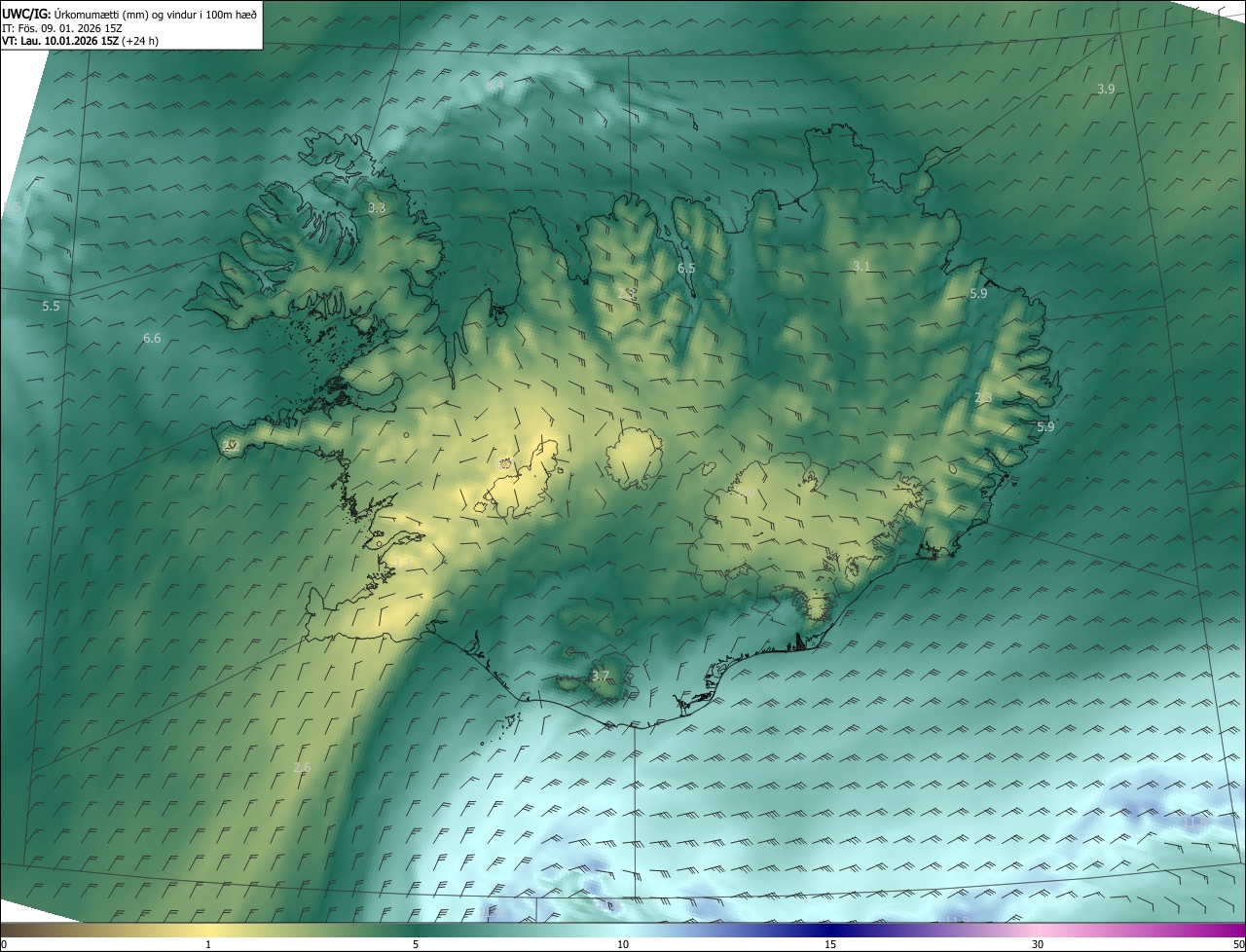Viewport: 1246px width, 952px height.
Task: Click the 3.9 value label
Action: coord(1106,89)
